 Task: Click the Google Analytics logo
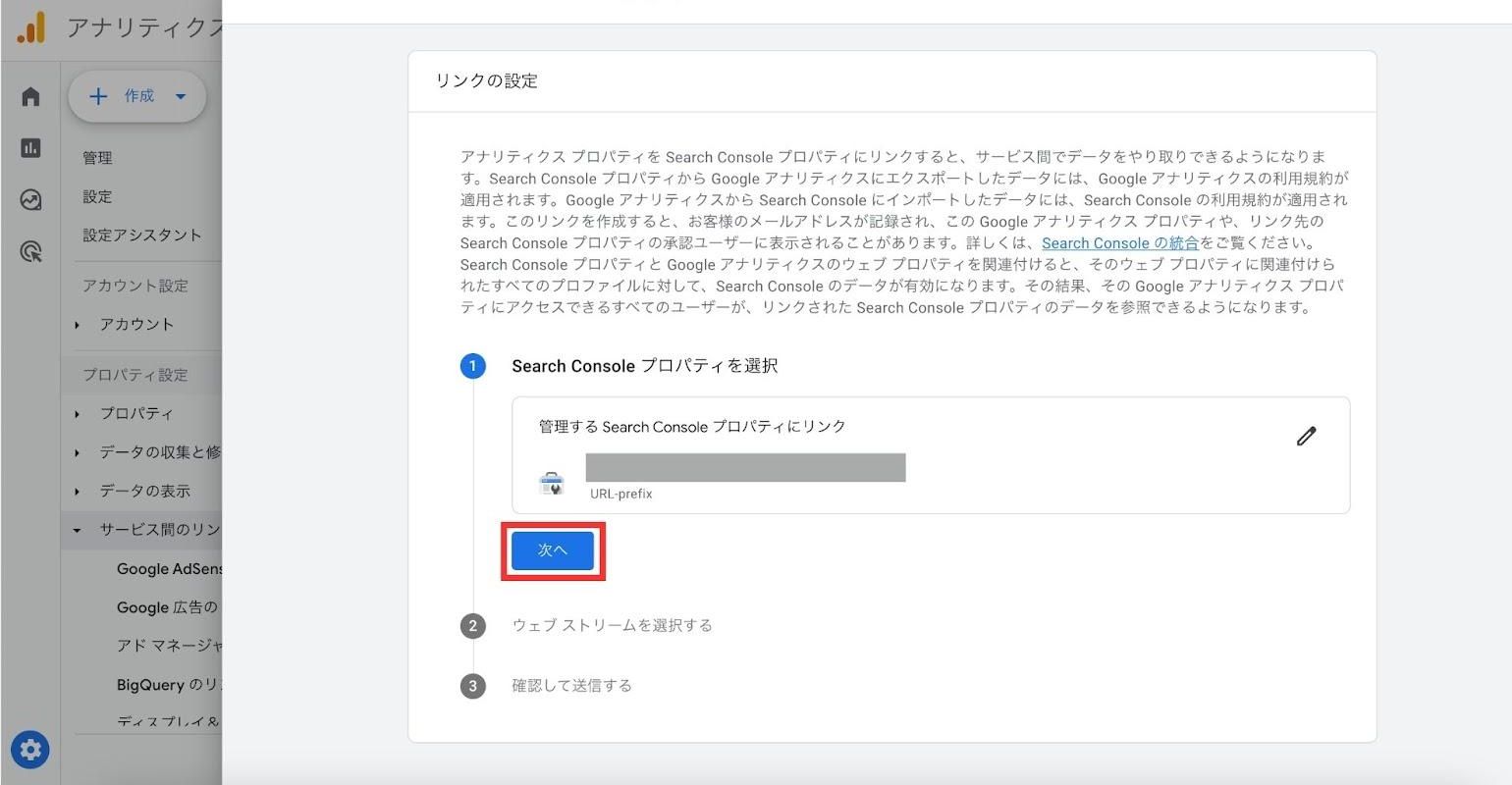tap(31, 27)
